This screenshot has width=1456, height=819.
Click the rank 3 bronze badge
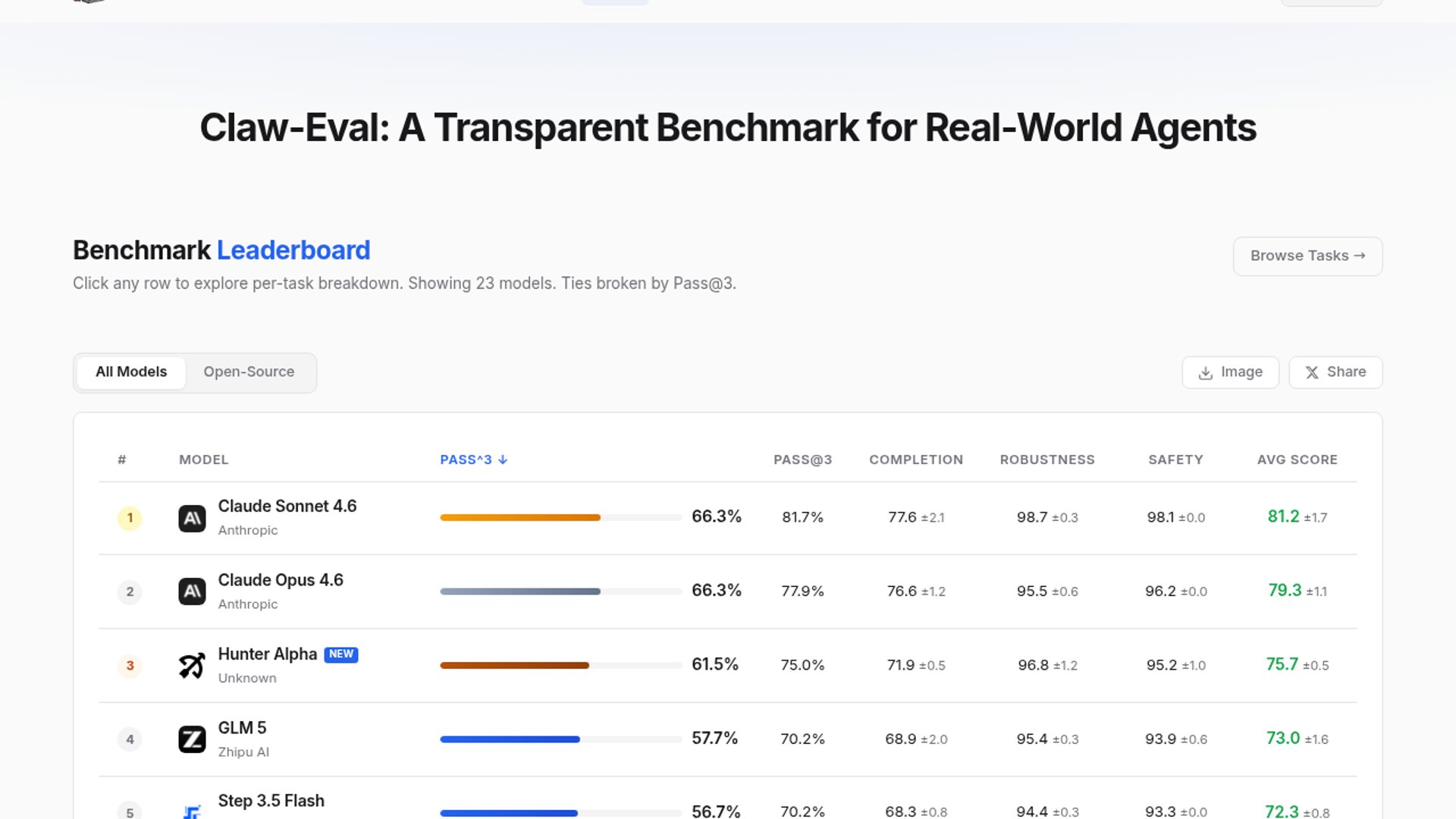click(x=130, y=666)
